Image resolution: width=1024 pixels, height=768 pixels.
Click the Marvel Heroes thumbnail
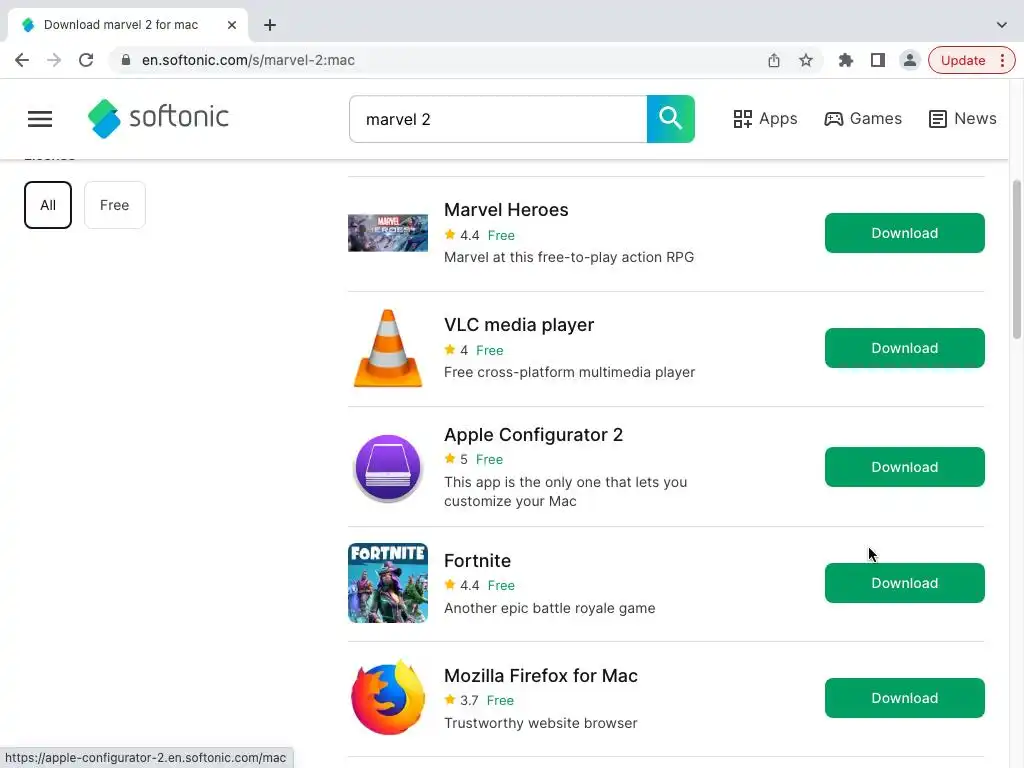[x=388, y=233]
